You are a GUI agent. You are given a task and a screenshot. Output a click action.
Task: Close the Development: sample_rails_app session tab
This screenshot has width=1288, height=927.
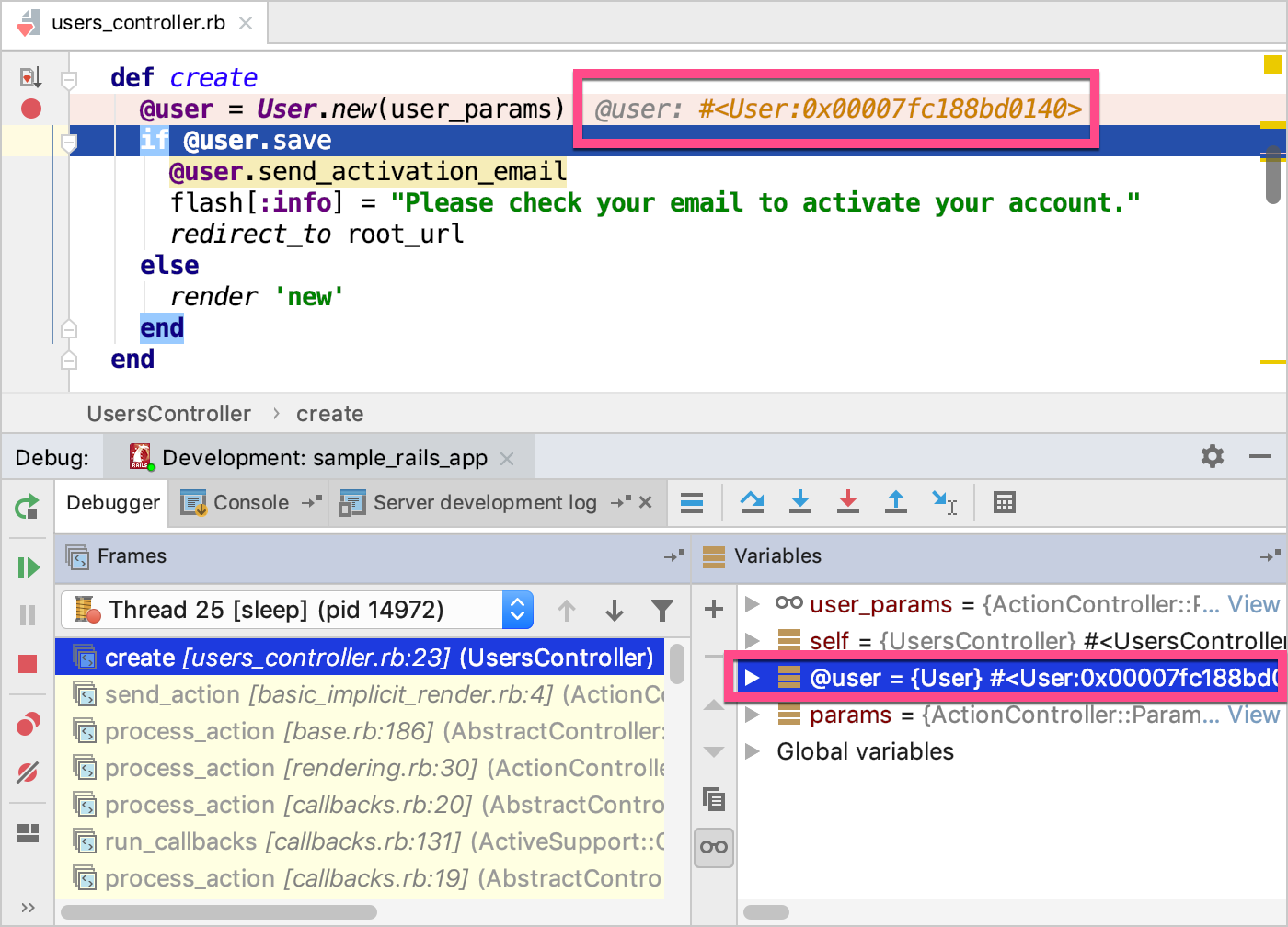tap(507, 458)
